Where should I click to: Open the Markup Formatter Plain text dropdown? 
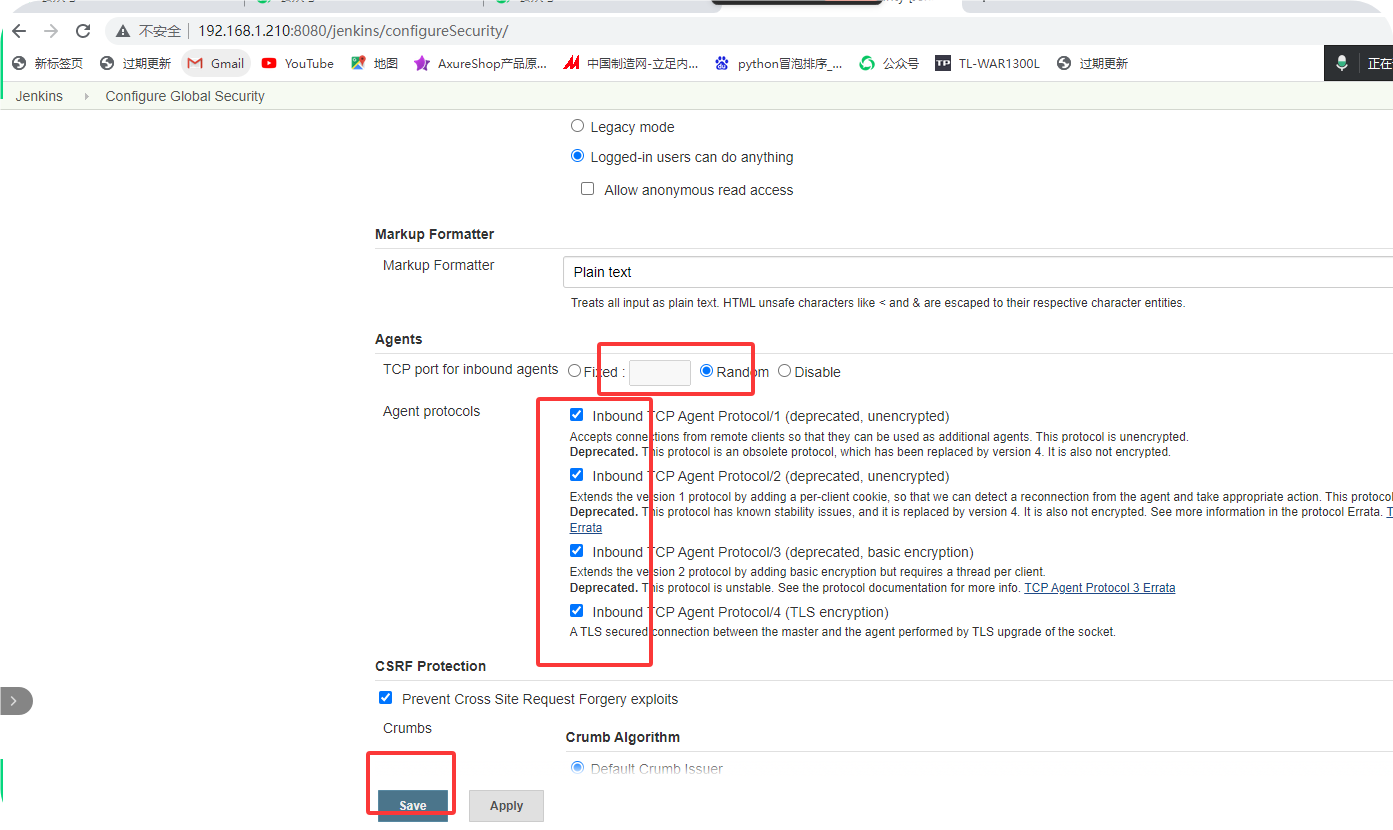[x=978, y=272]
